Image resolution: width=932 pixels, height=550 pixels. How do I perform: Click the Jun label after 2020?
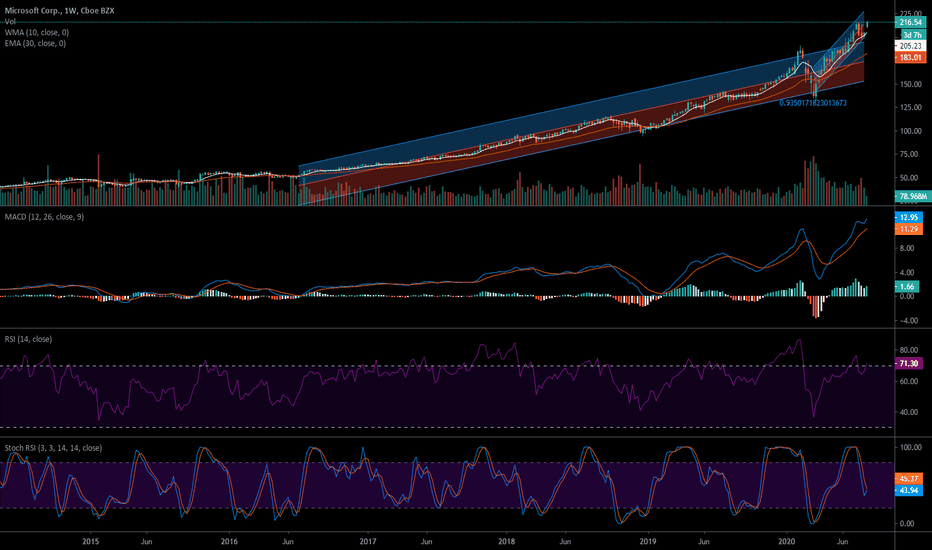click(842, 542)
